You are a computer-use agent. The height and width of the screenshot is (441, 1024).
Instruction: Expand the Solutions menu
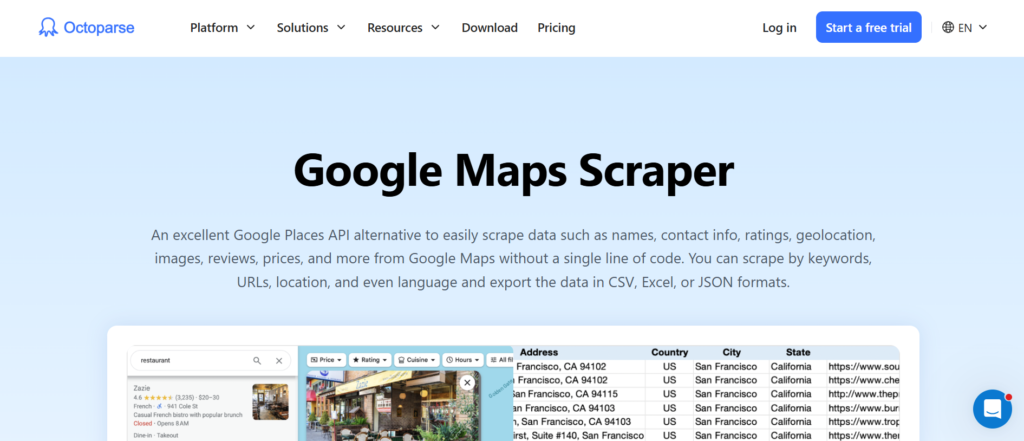coord(311,27)
